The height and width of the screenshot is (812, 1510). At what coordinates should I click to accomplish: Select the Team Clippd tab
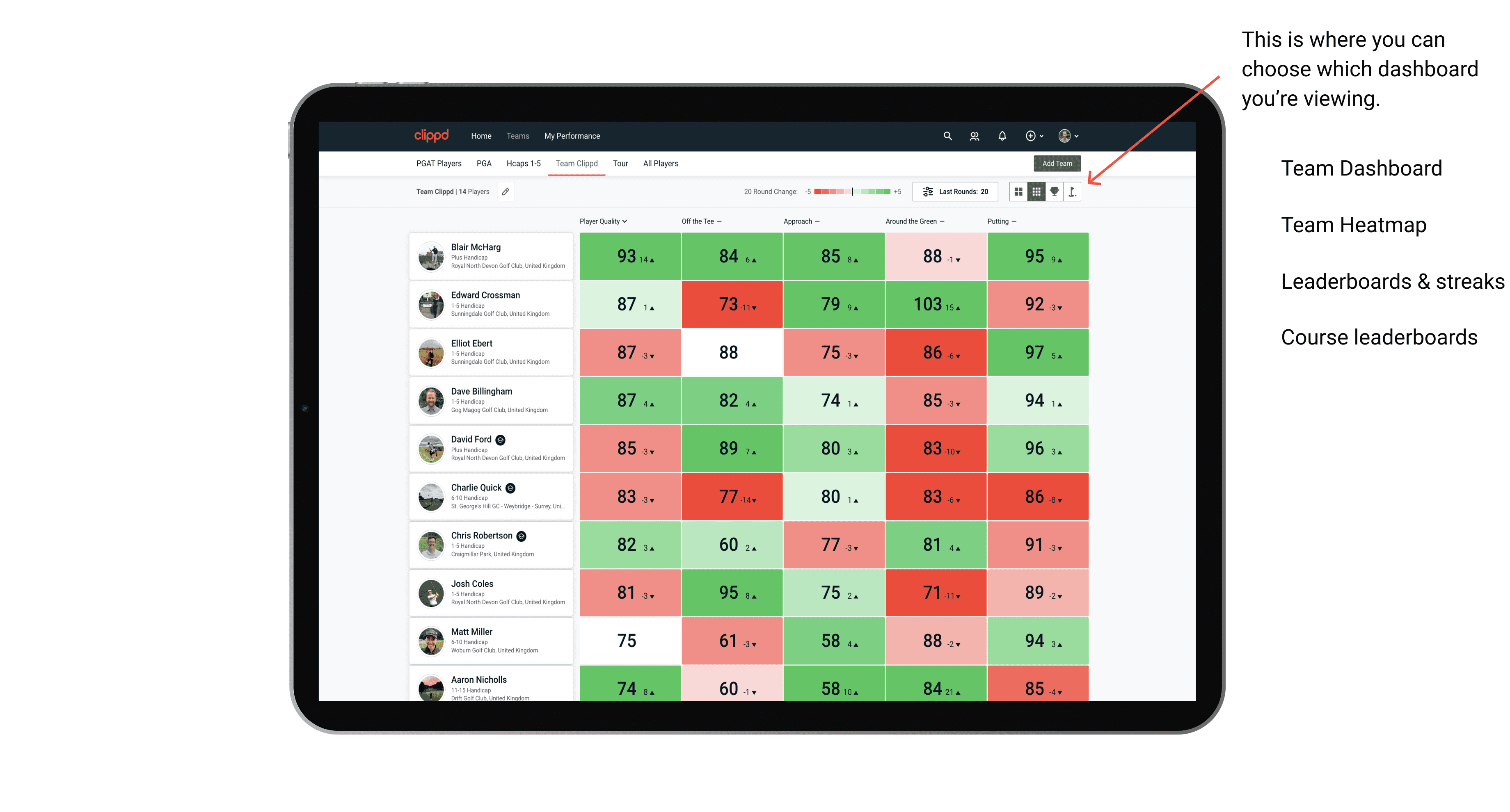coord(576,163)
